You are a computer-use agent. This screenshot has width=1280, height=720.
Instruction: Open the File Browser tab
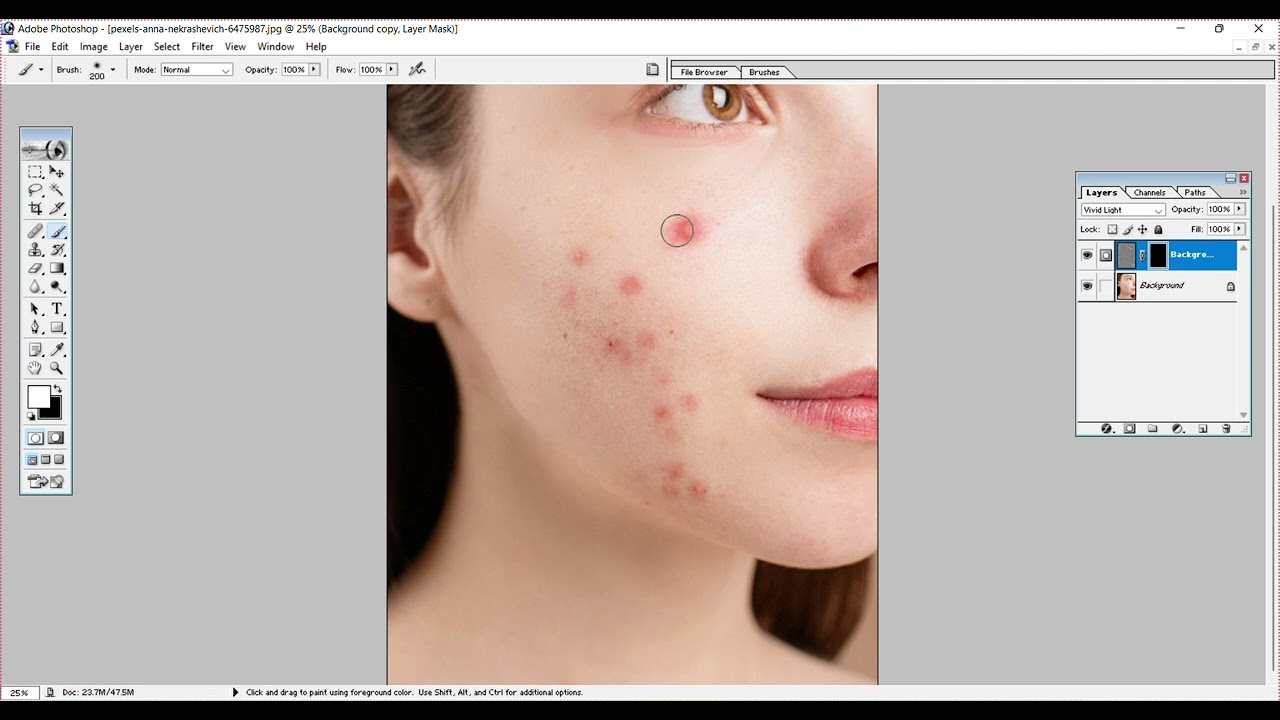pos(704,72)
